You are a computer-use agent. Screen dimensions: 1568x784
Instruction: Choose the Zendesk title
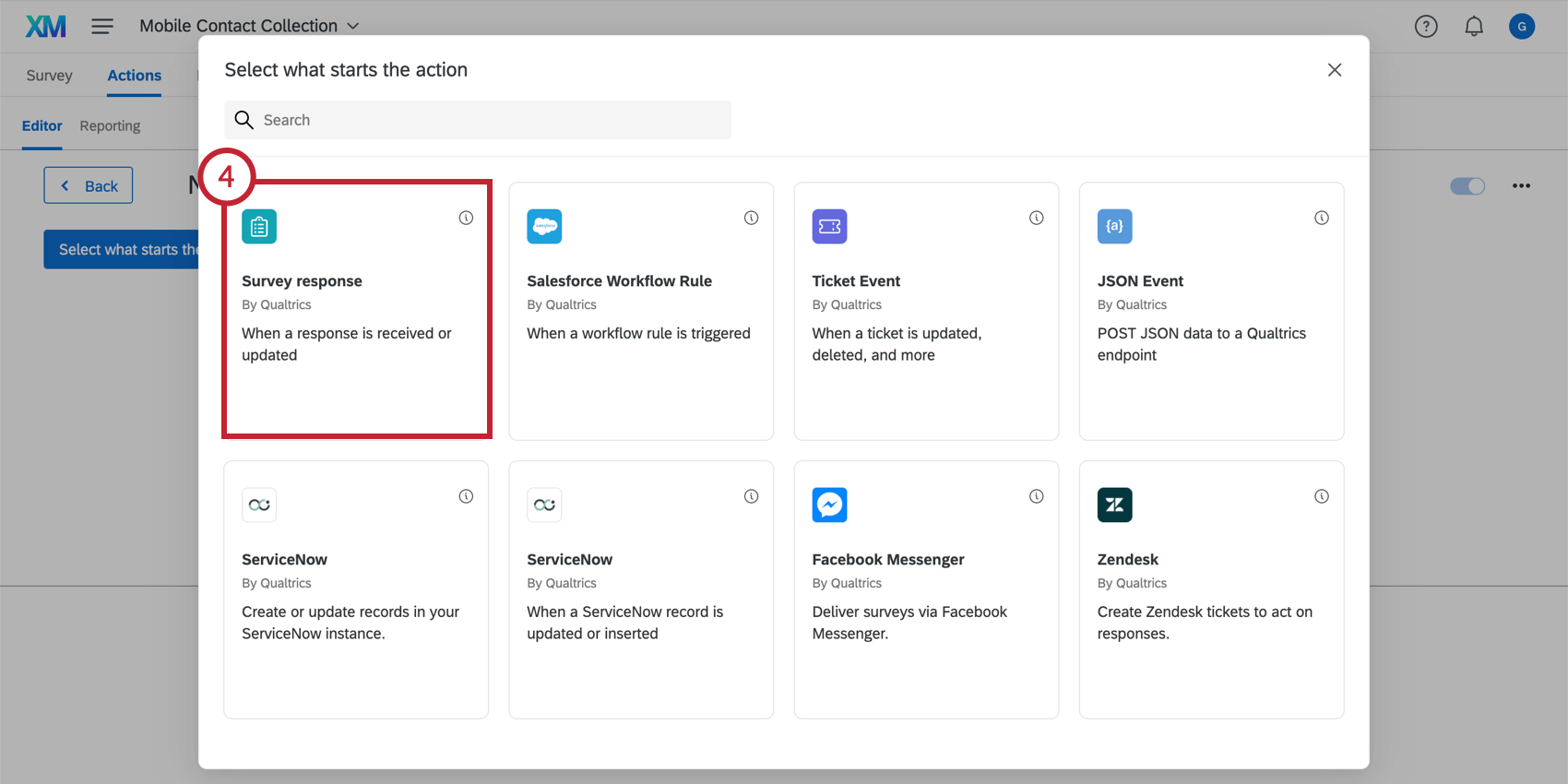pos(1127,560)
